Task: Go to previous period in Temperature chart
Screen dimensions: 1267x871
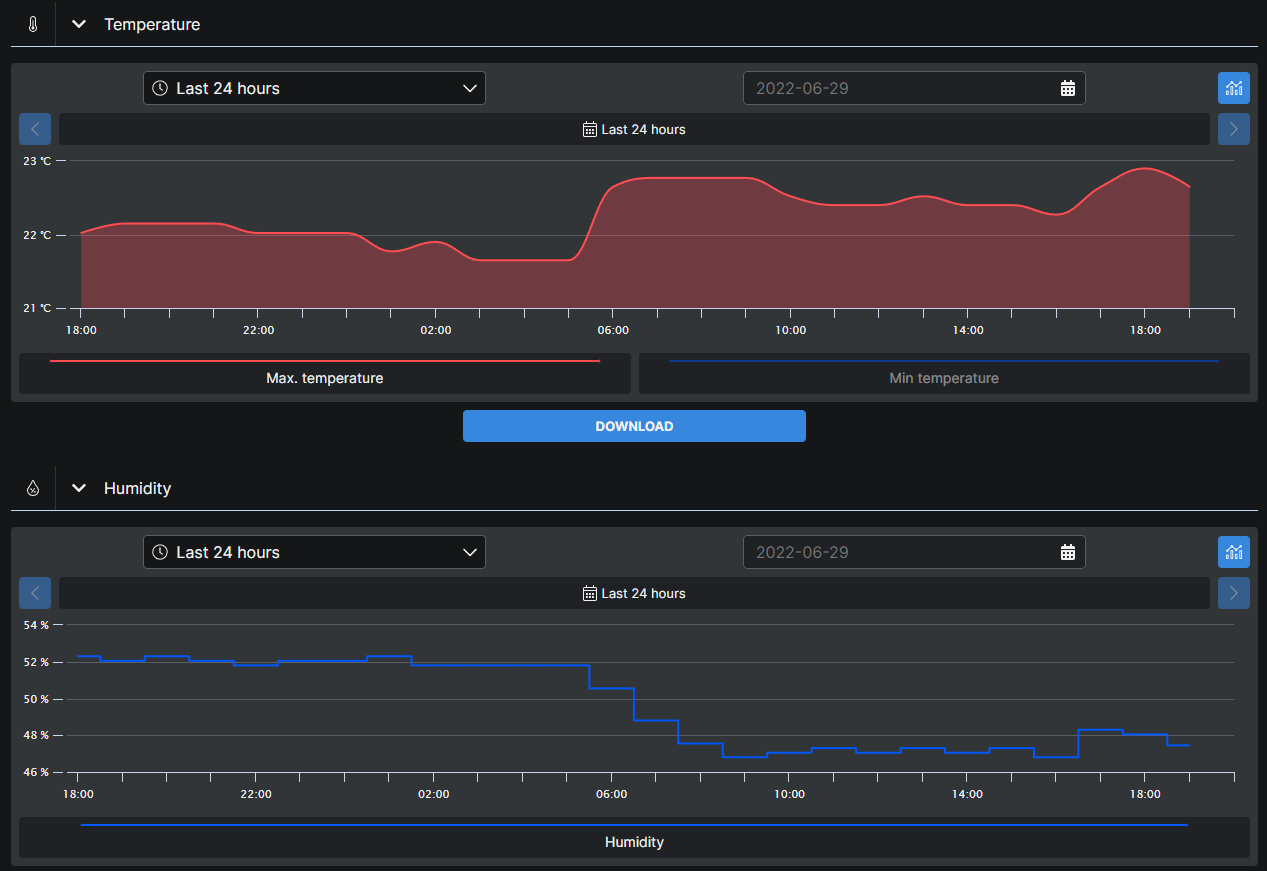Action: point(35,129)
